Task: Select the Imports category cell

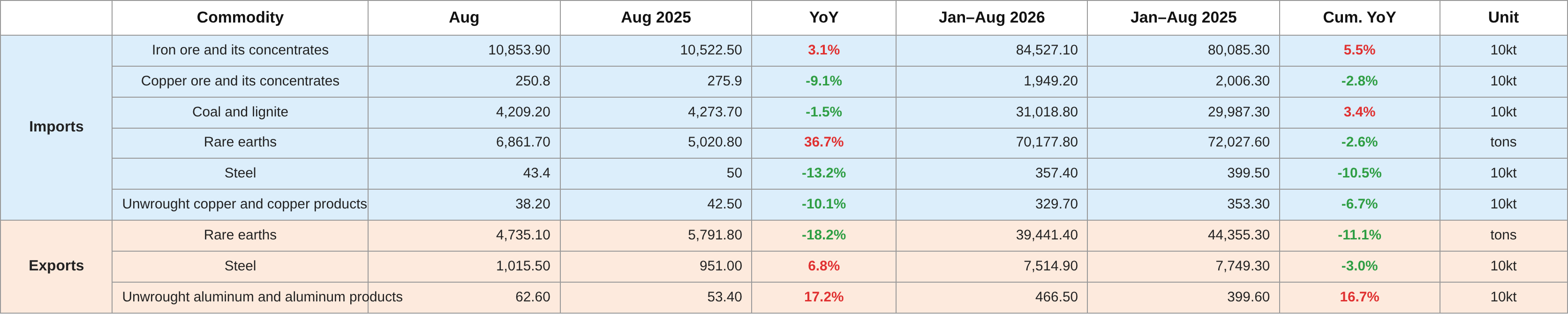Action: [56, 127]
